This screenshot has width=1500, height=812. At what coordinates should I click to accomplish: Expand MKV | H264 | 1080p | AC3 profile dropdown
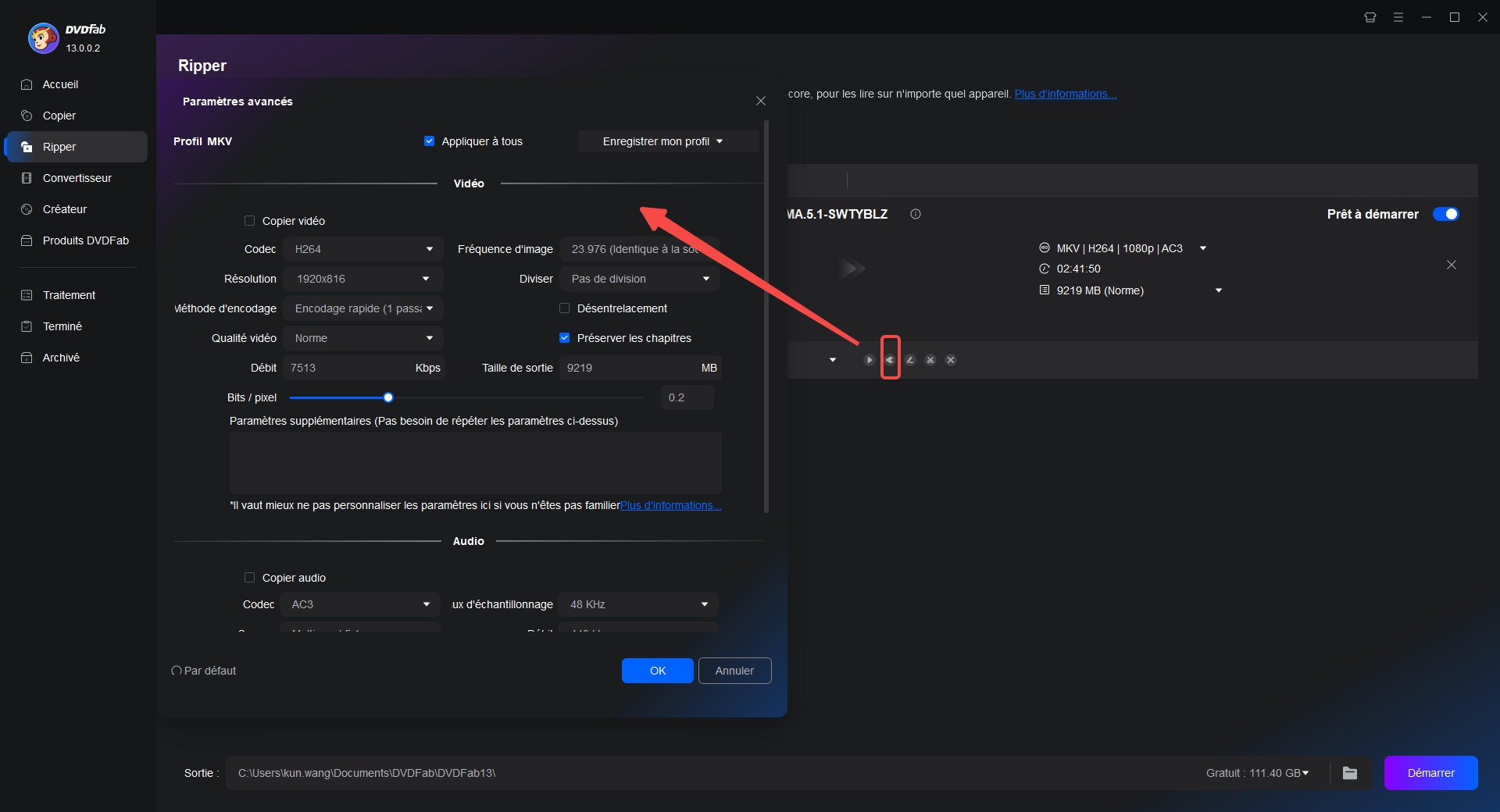click(1203, 248)
